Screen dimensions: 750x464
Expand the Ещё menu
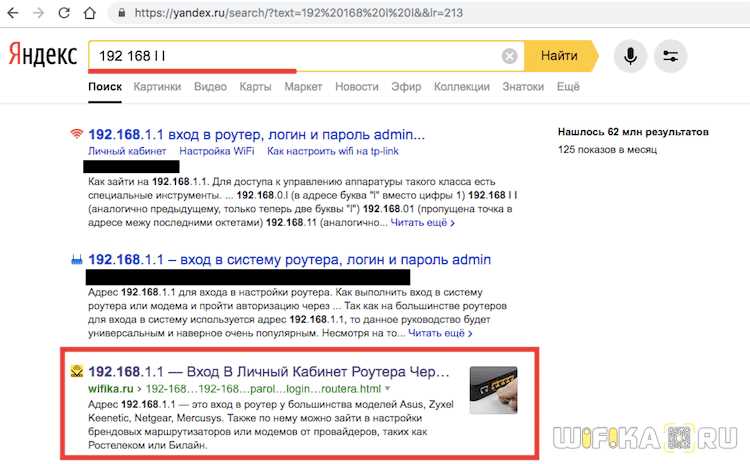click(568, 87)
